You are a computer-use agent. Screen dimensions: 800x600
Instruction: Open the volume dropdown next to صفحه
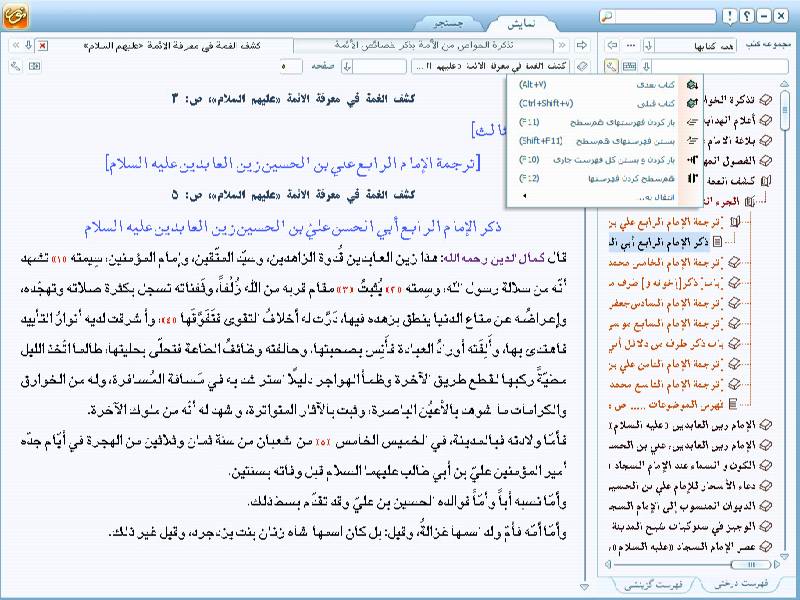pos(347,66)
